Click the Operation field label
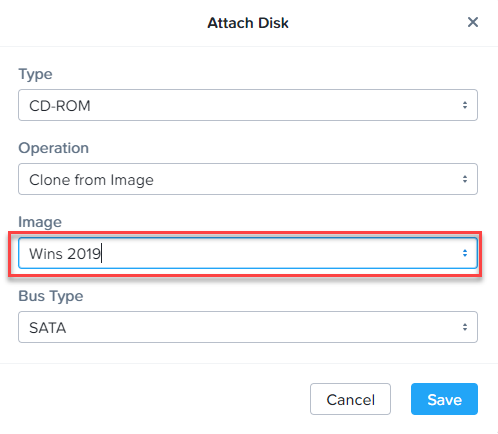 [x=53, y=148]
